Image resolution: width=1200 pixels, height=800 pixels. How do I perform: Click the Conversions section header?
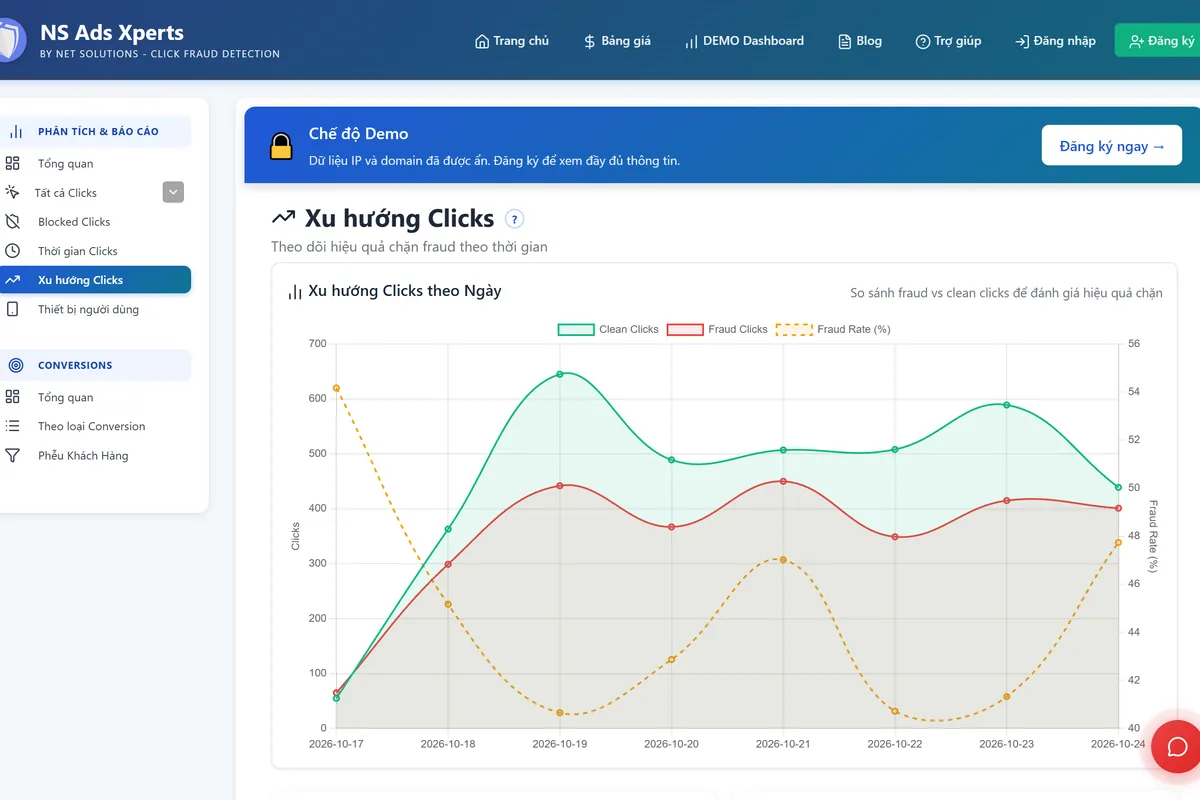pos(95,365)
